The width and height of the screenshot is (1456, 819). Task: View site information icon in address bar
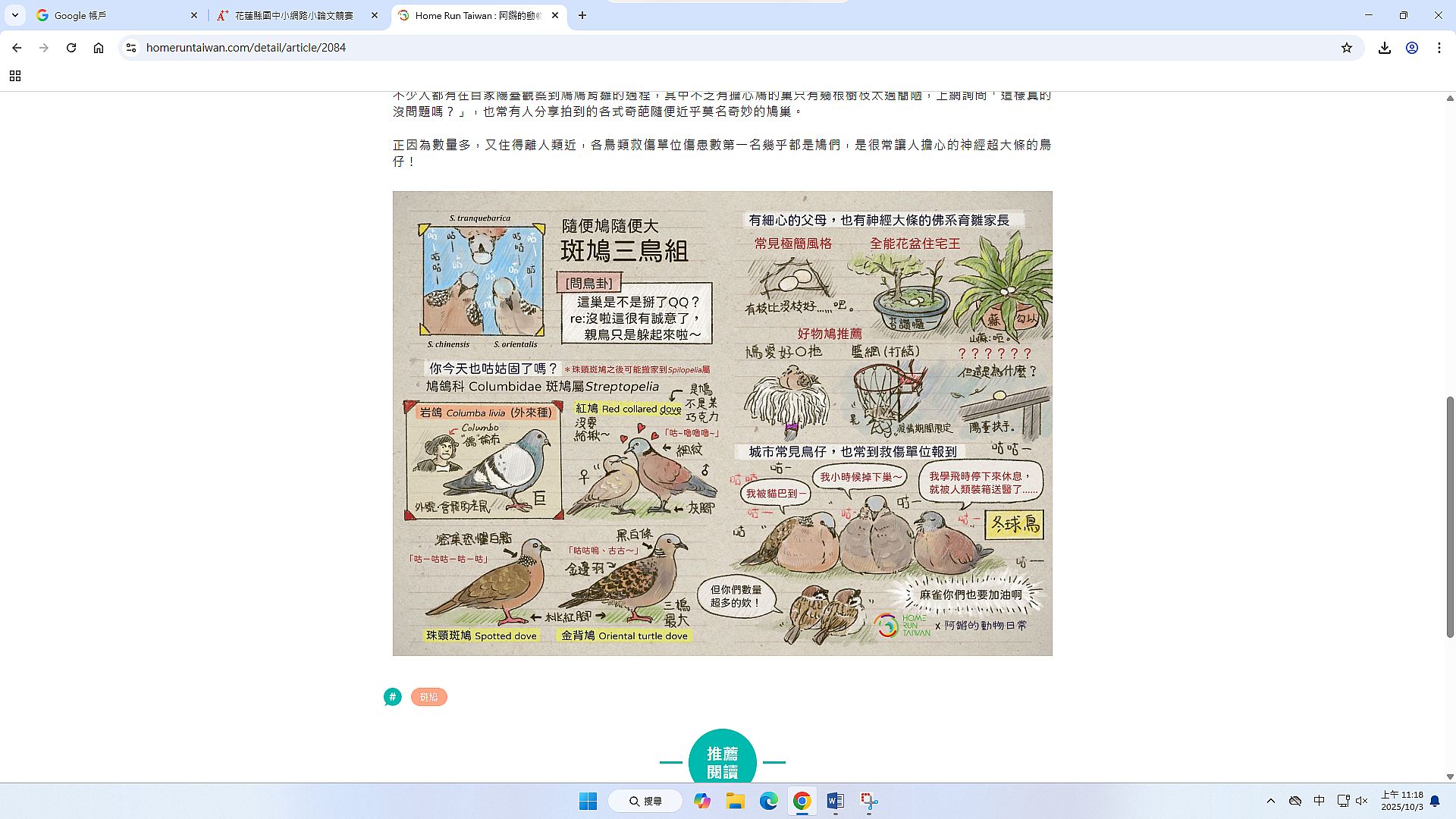[131, 48]
